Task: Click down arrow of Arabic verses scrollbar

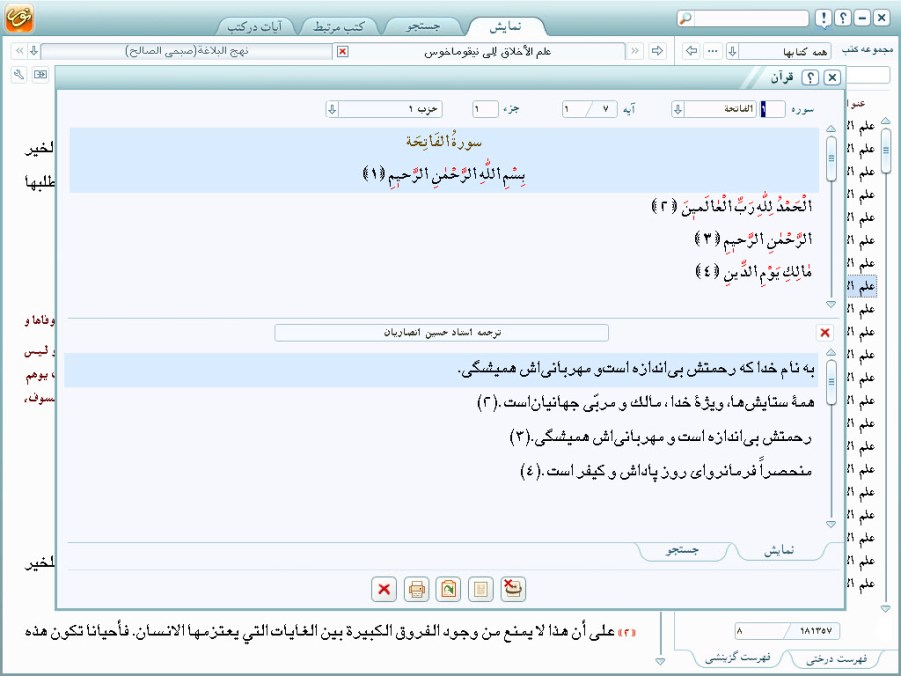Action: pyautogui.click(x=831, y=304)
